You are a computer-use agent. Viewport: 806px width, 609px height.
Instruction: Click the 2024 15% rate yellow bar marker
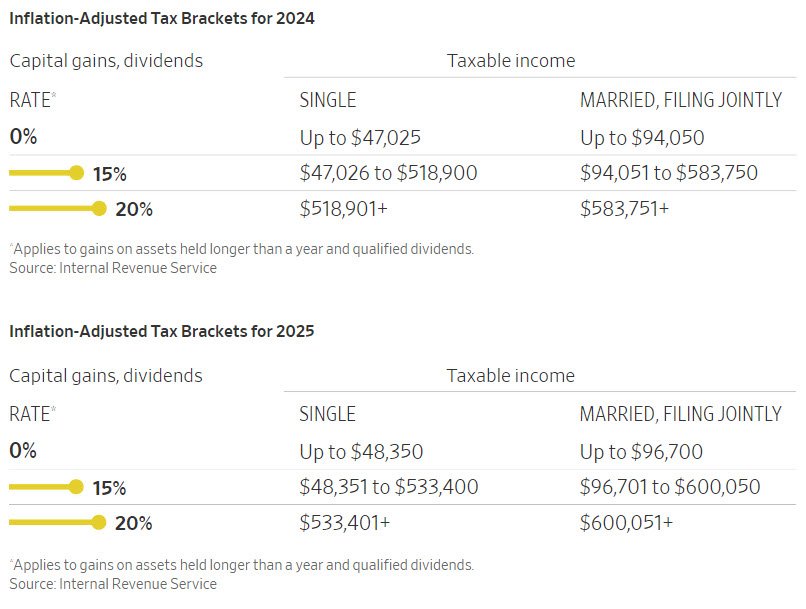click(47, 173)
